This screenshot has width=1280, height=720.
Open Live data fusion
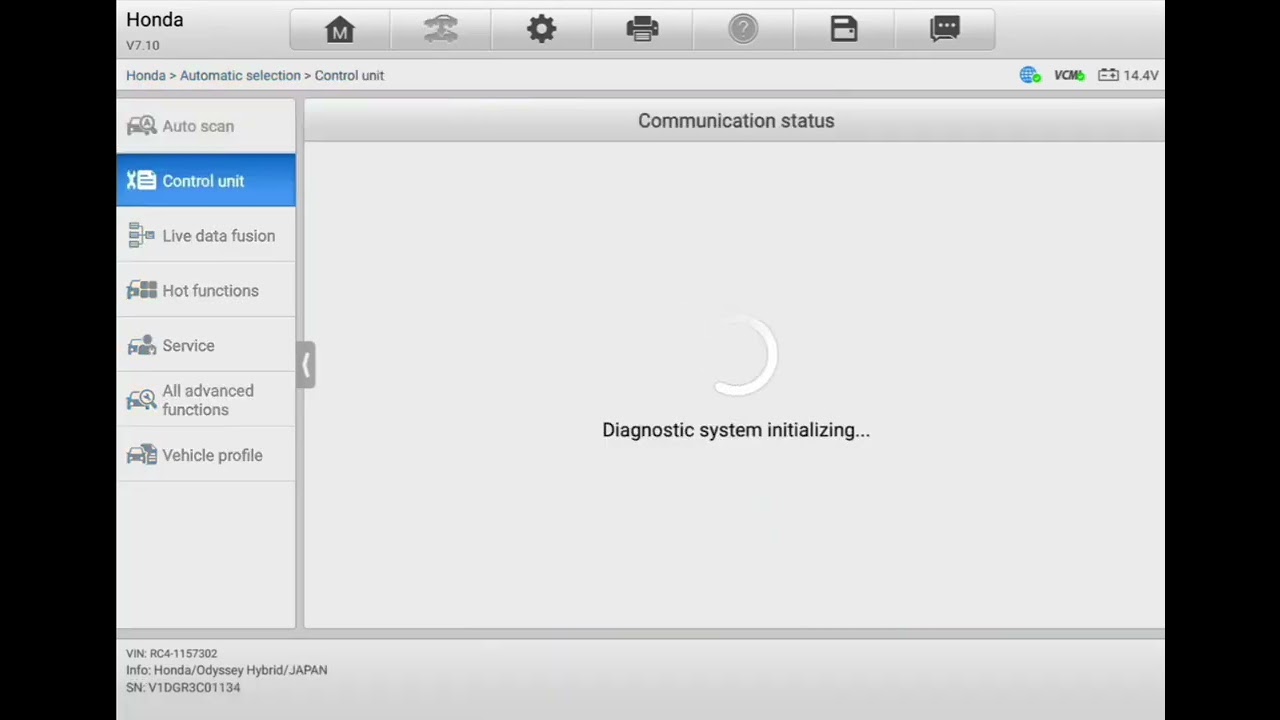206,235
